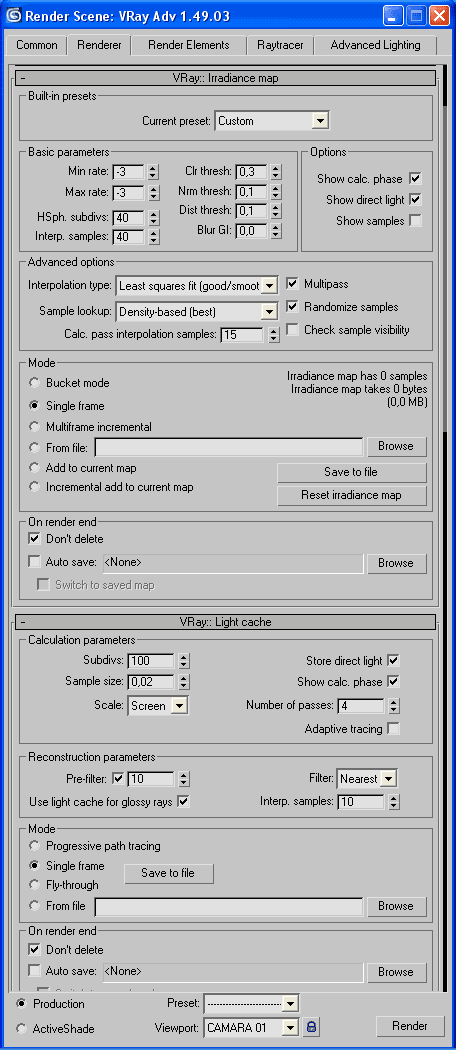This screenshot has height=1050, width=456.
Task: Click the Blur GI value field
Action: pos(251,231)
